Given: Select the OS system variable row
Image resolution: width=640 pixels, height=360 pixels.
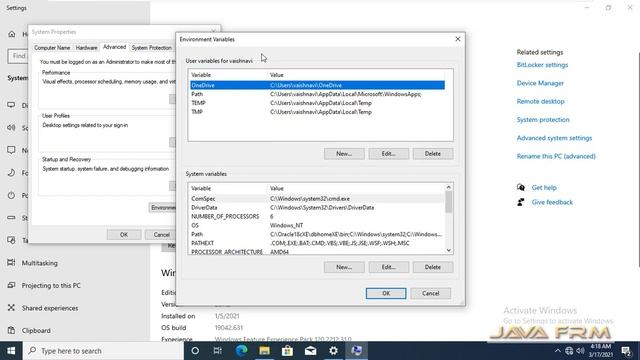Looking at the screenshot, I should (317, 225).
